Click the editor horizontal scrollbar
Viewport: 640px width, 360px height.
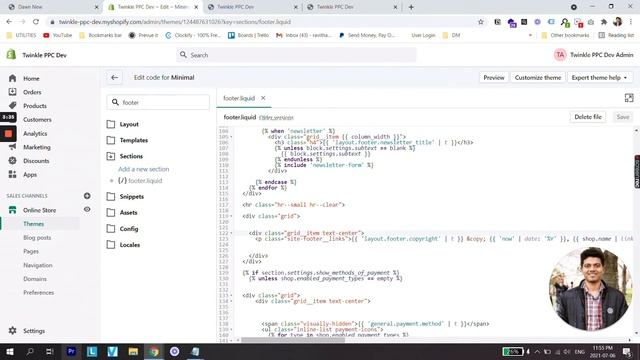pyautogui.click(x=293, y=340)
